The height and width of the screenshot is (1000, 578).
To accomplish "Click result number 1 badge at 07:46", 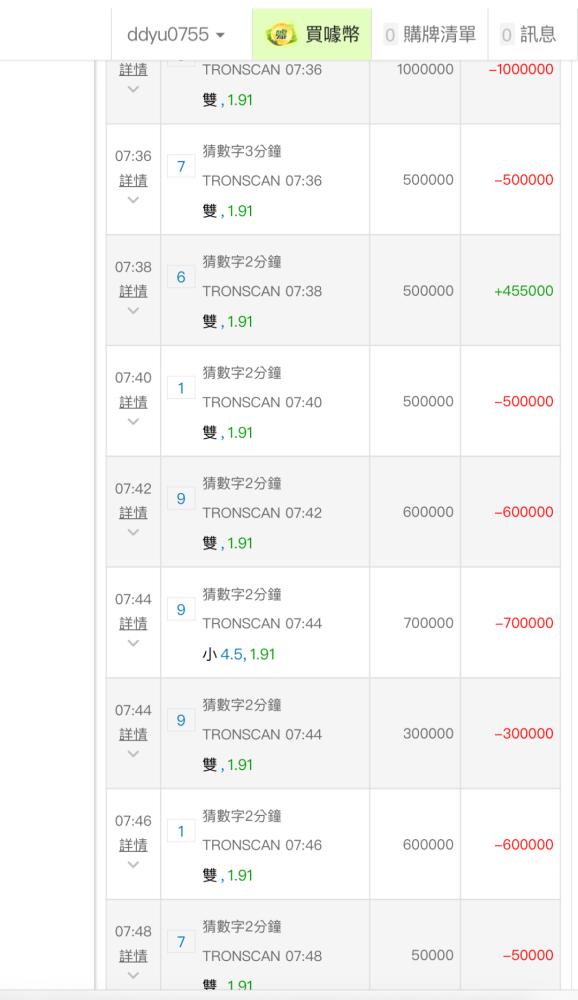I will [181, 831].
